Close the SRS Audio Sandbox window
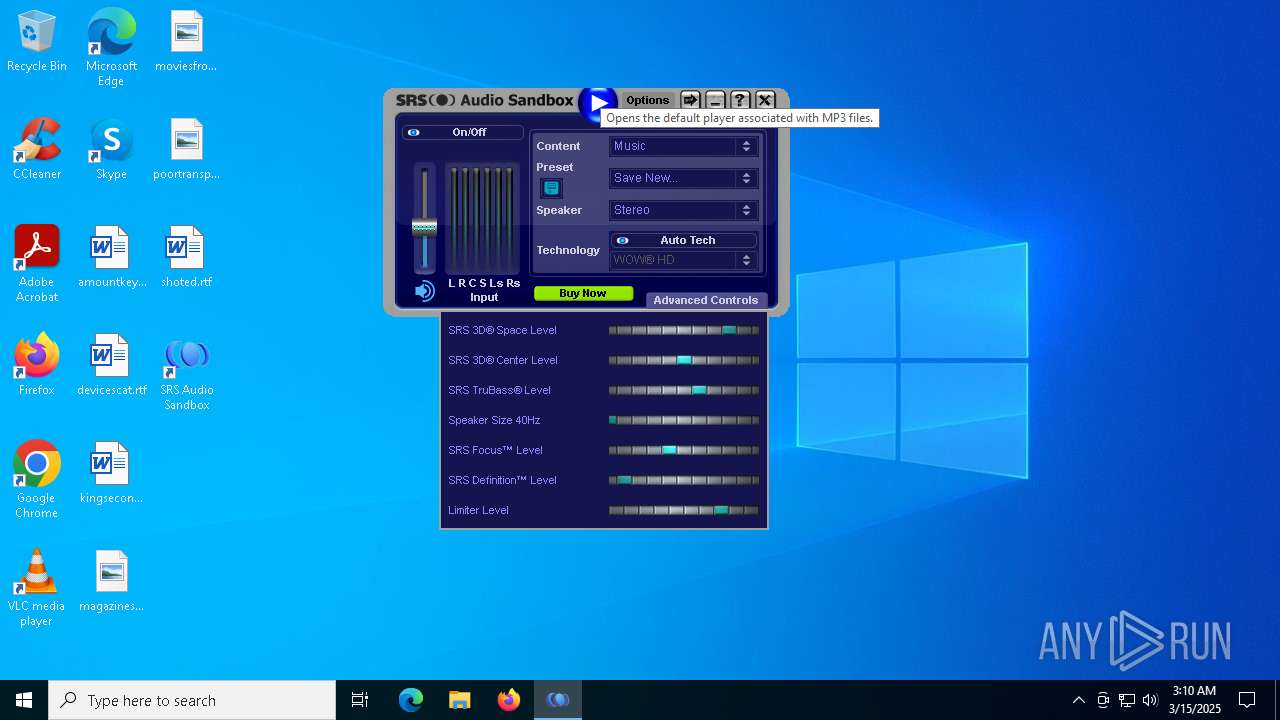This screenshot has width=1280, height=720. [x=765, y=100]
